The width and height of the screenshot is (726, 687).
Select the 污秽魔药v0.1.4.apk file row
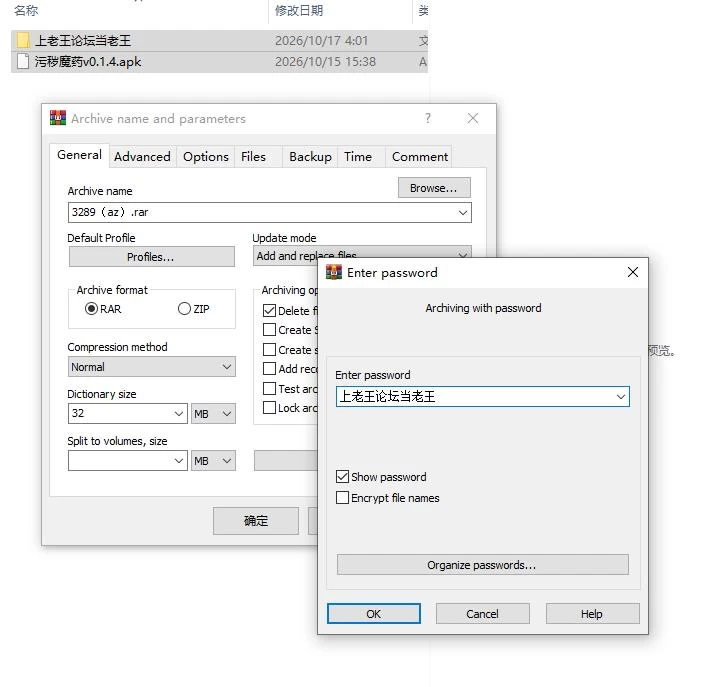point(219,62)
